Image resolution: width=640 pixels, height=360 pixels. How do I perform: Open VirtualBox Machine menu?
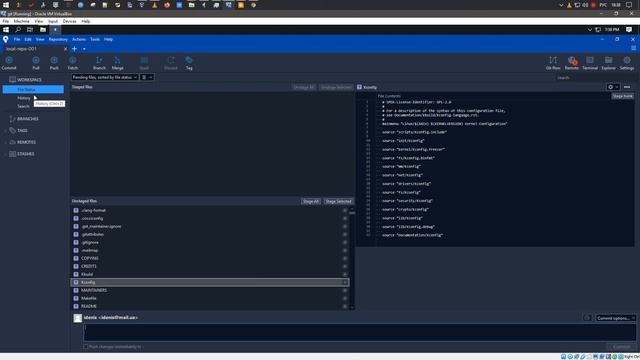[x=21, y=21]
